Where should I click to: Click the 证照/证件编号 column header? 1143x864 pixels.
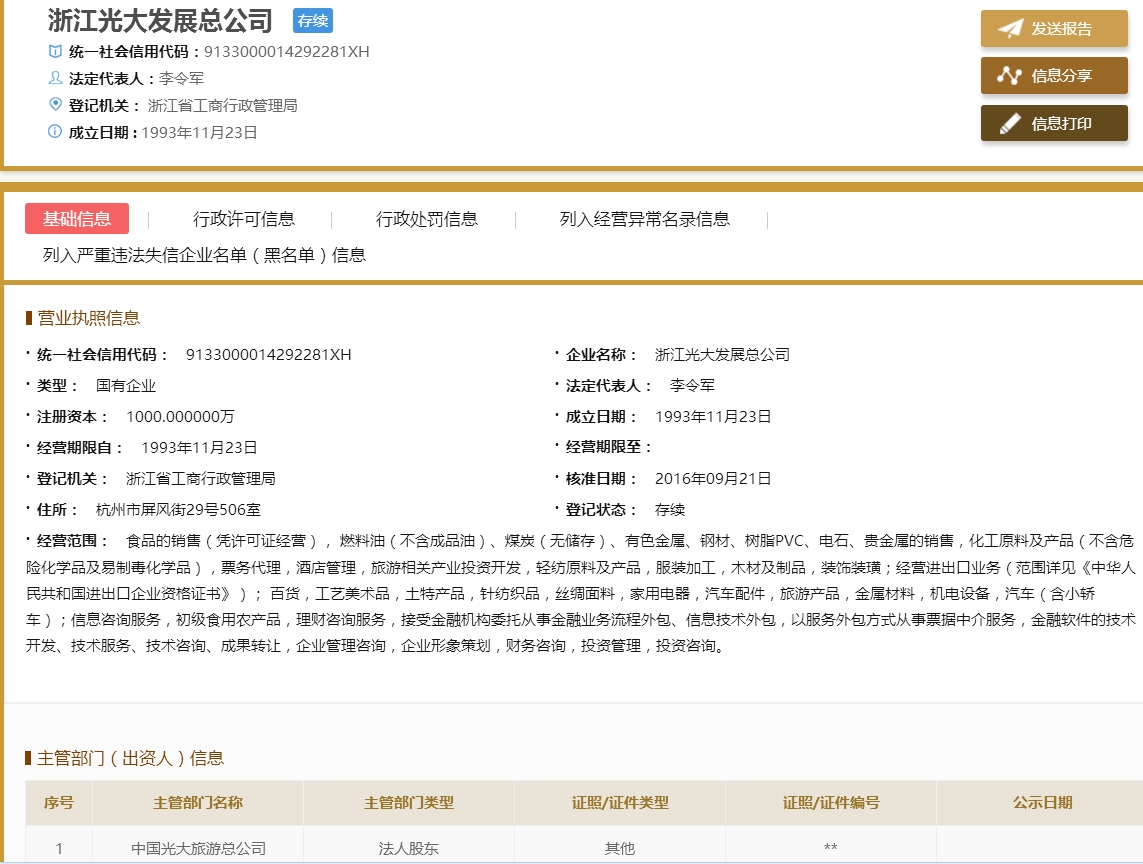click(831, 803)
